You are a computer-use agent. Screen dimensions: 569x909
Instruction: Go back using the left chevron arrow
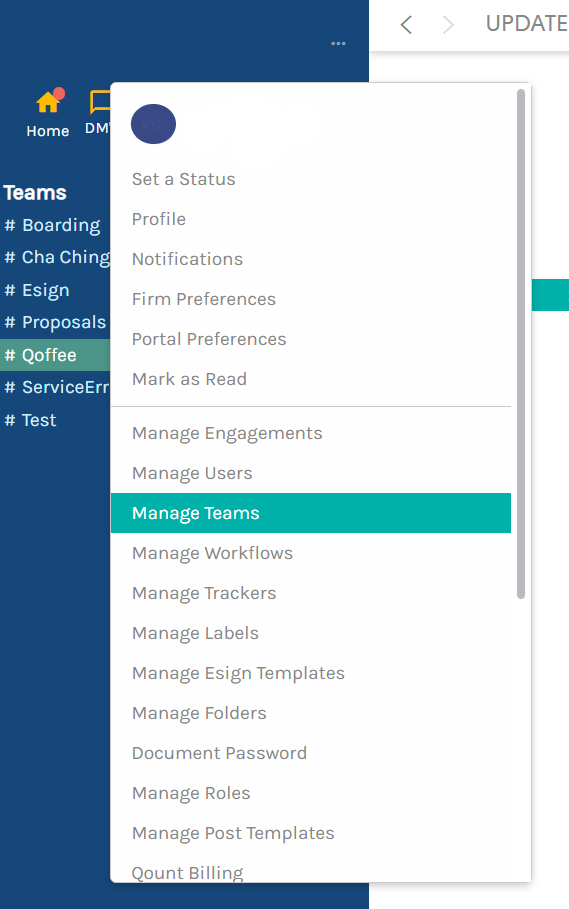pyautogui.click(x=406, y=24)
